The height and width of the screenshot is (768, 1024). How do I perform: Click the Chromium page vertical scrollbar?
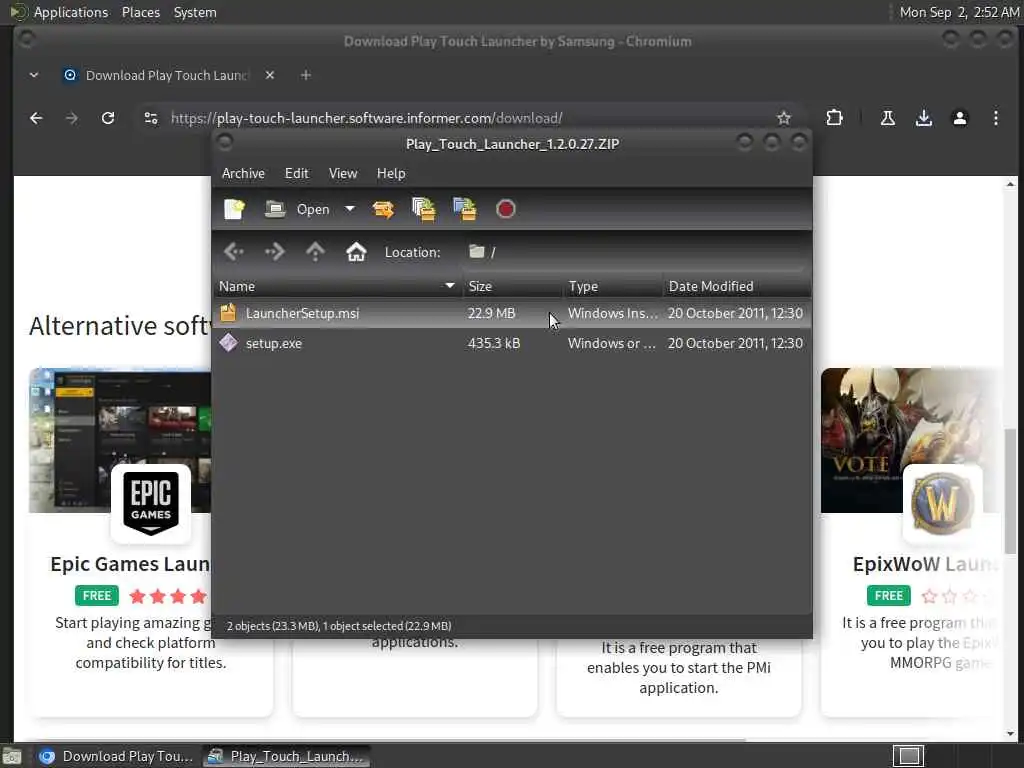(x=1010, y=491)
